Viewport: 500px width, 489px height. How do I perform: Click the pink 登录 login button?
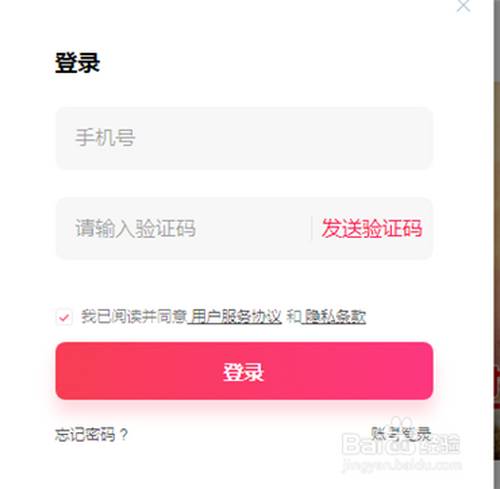pos(244,371)
